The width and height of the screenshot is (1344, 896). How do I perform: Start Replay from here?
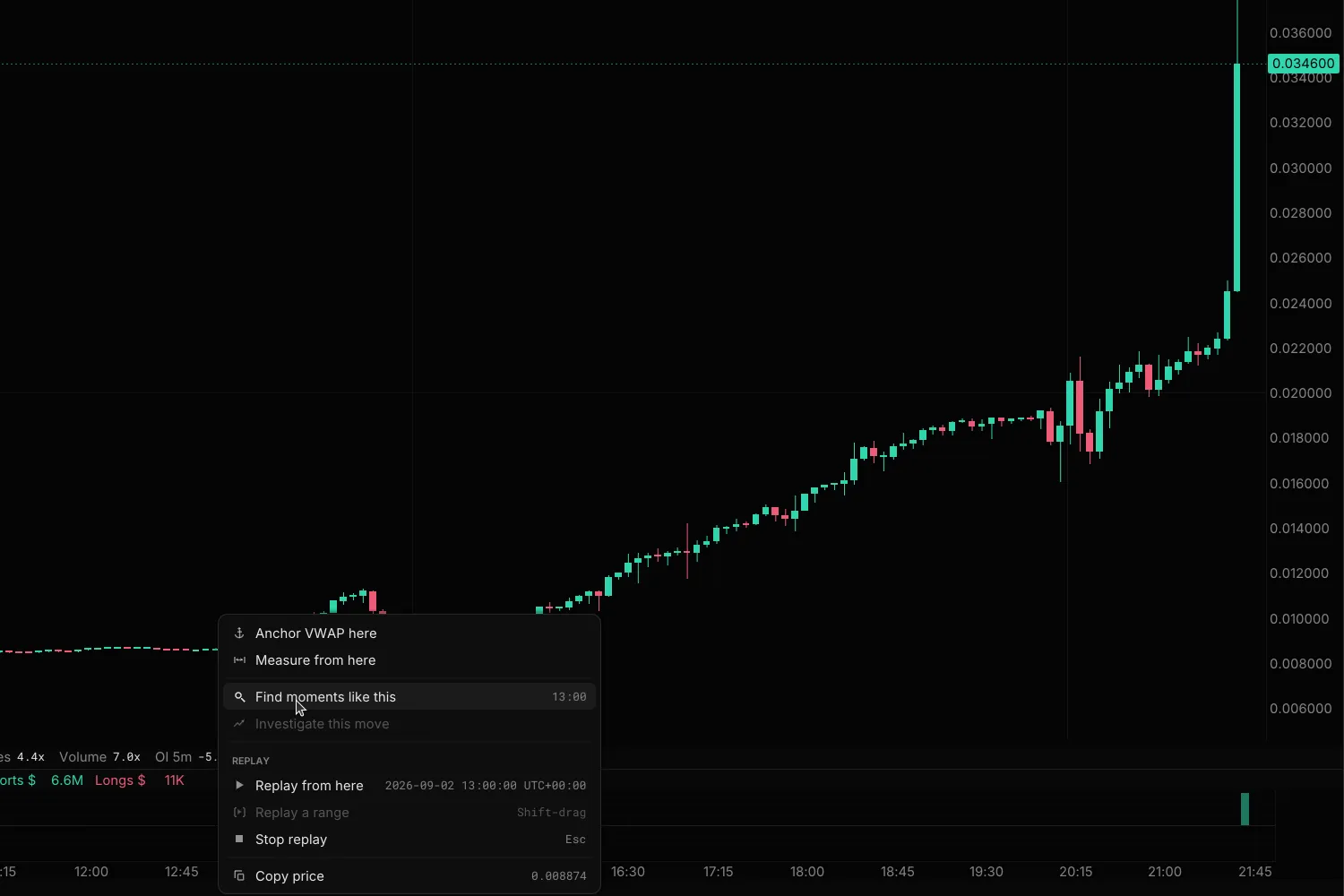(409, 786)
